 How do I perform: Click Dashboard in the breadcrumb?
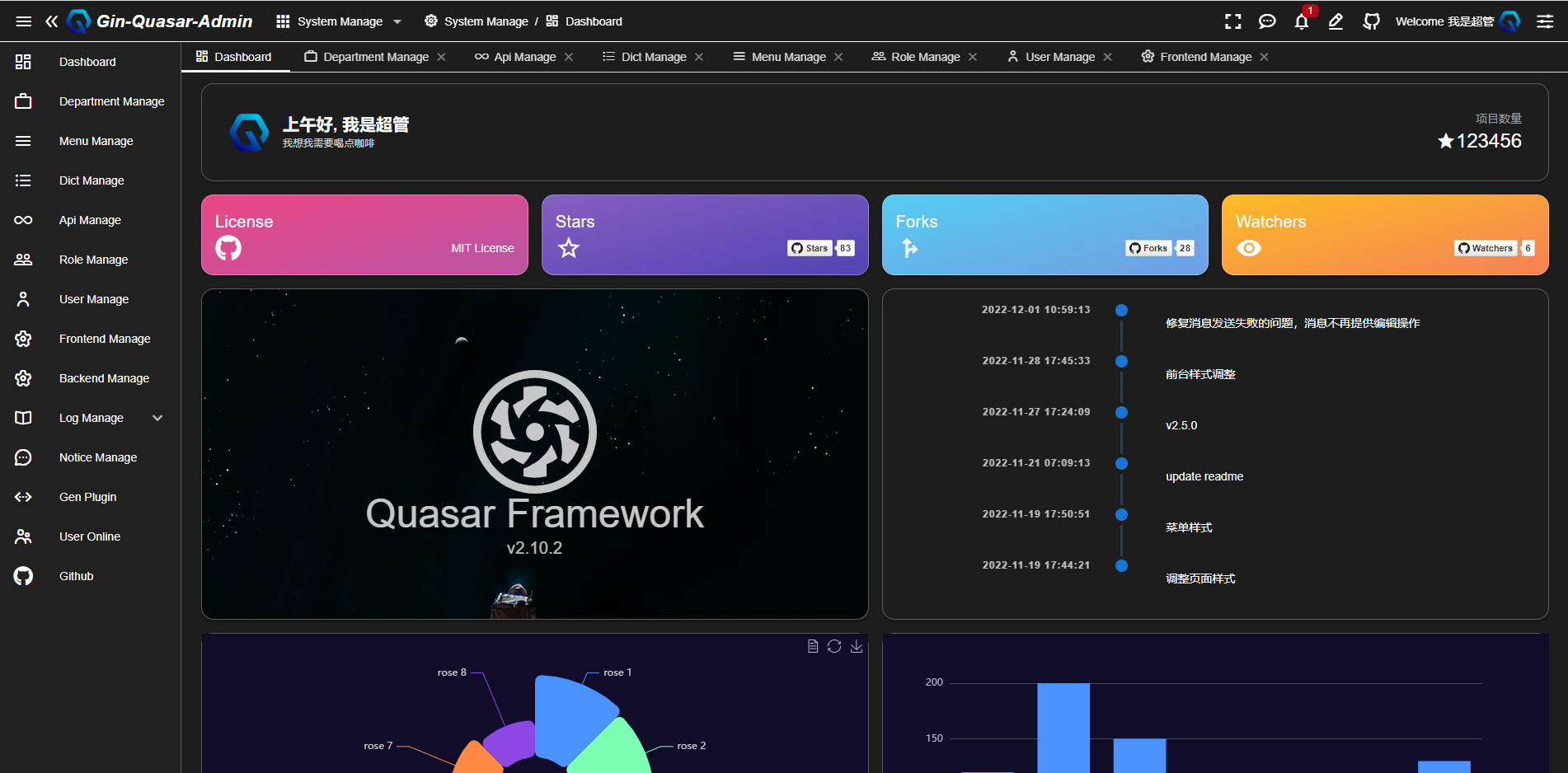tap(584, 21)
